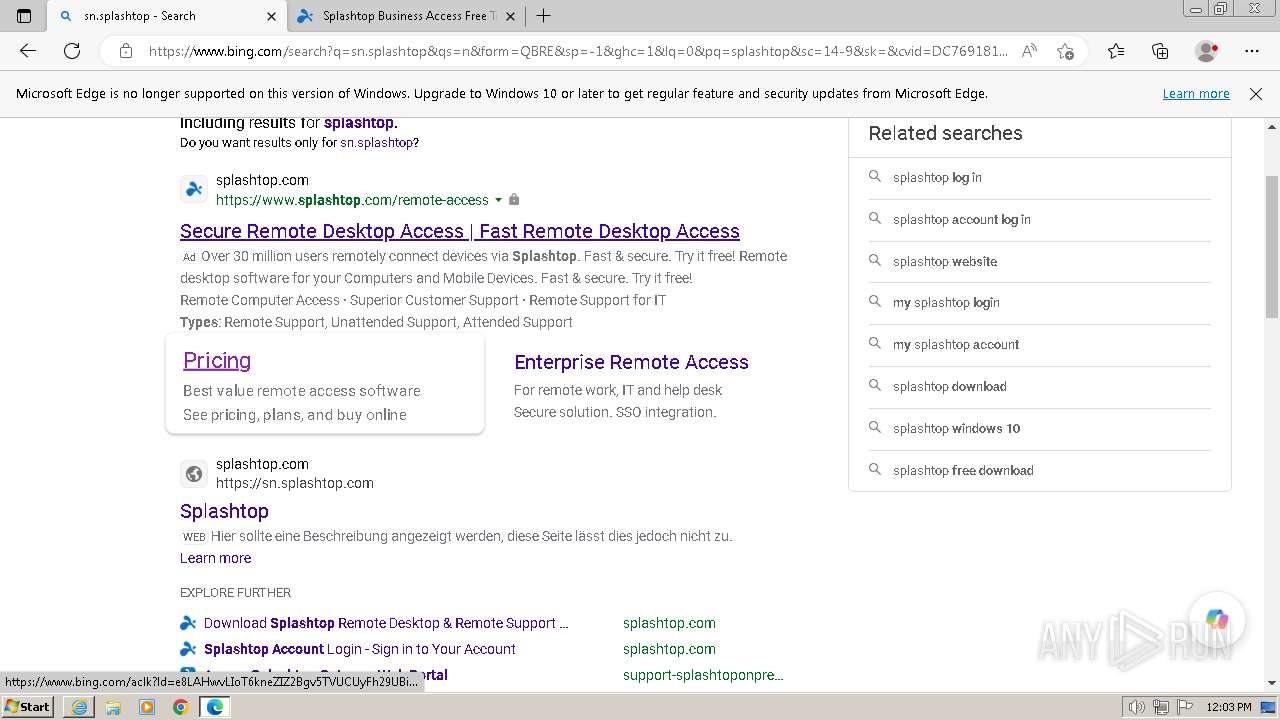Open the Copilot floating icon
Viewport: 1280px width, 720px height.
(x=1217, y=620)
